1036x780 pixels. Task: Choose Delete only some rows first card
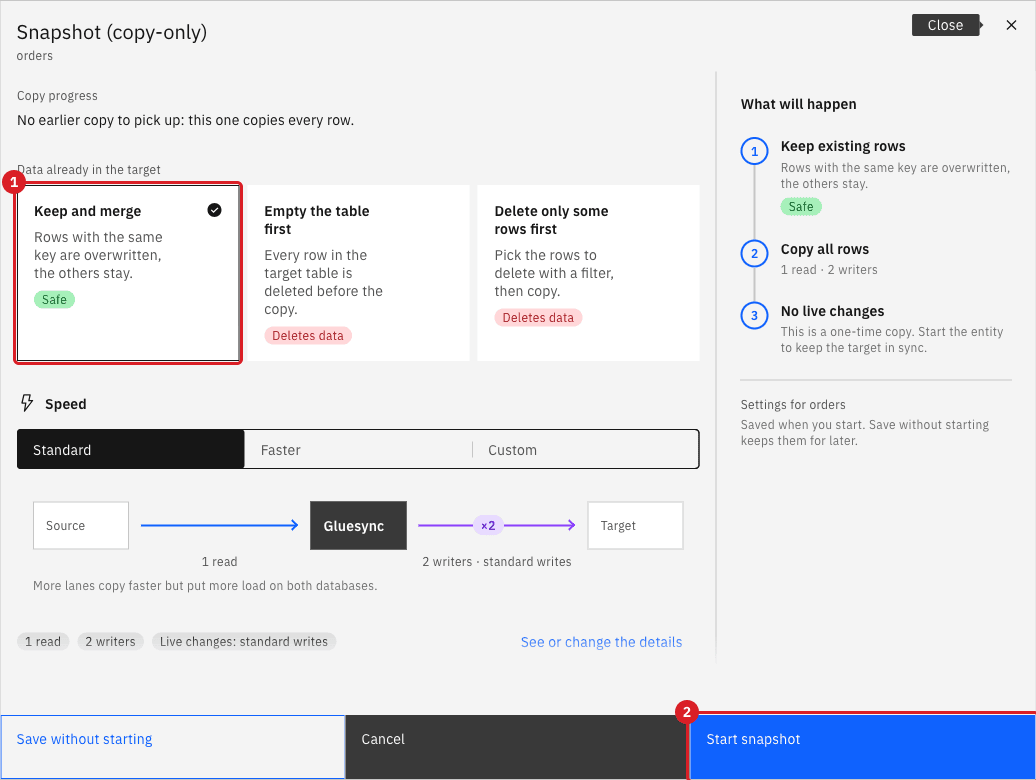pos(588,273)
